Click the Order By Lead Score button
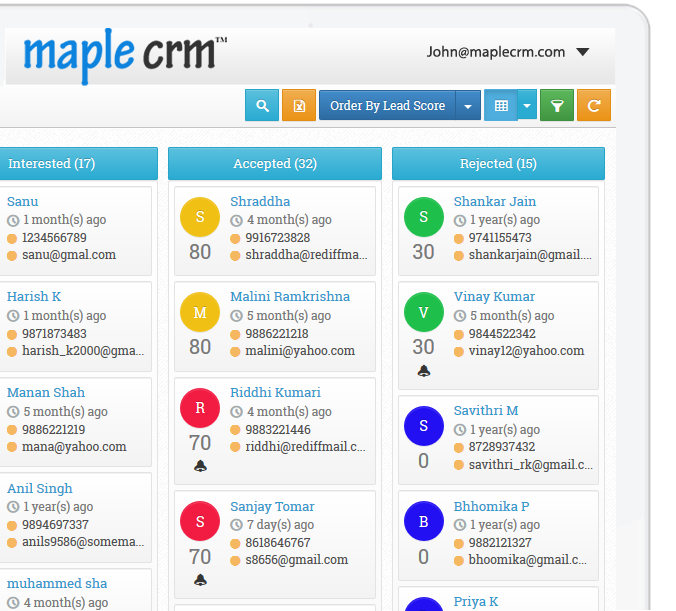This screenshot has width=676, height=611. coord(387,105)
